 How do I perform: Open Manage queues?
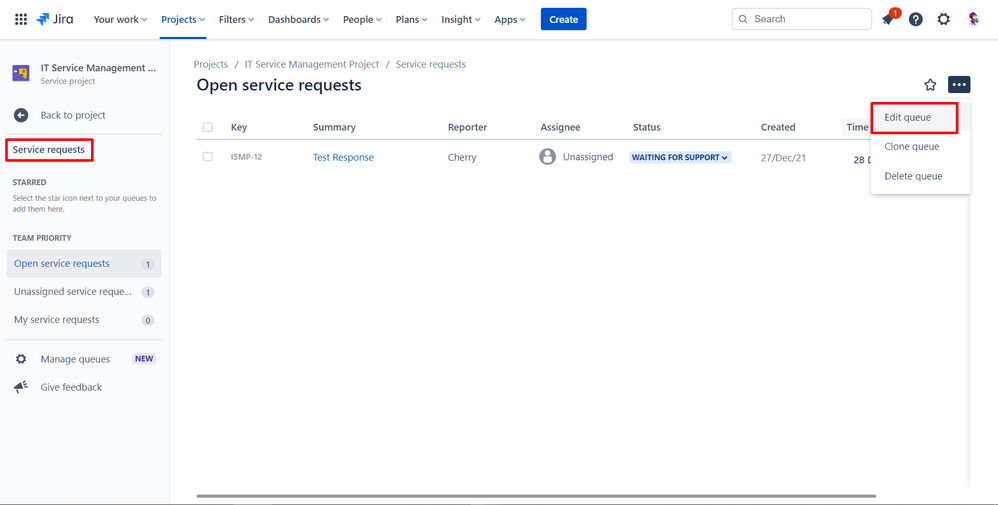pos(75,359)
